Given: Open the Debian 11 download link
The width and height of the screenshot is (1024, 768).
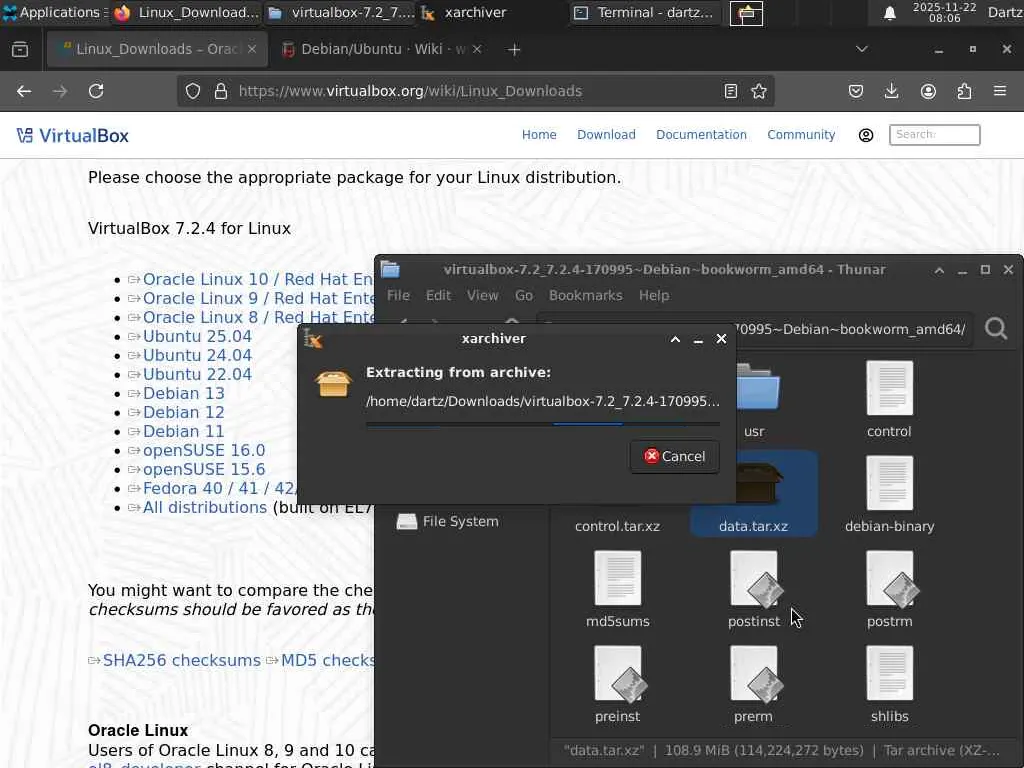Looking at the screenshot, I should click(x=184, y=431).
